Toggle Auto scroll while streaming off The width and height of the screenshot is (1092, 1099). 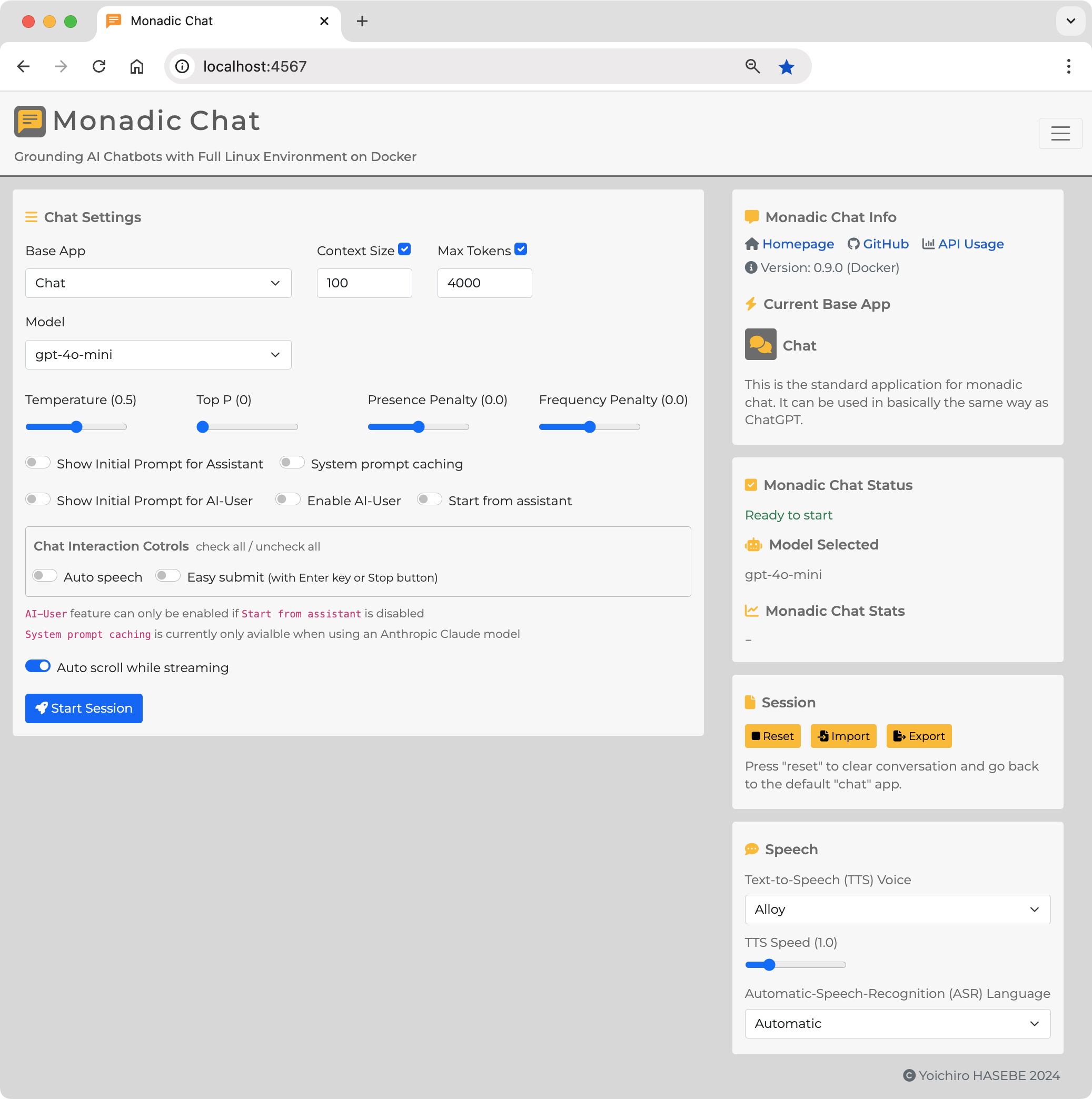38,667
